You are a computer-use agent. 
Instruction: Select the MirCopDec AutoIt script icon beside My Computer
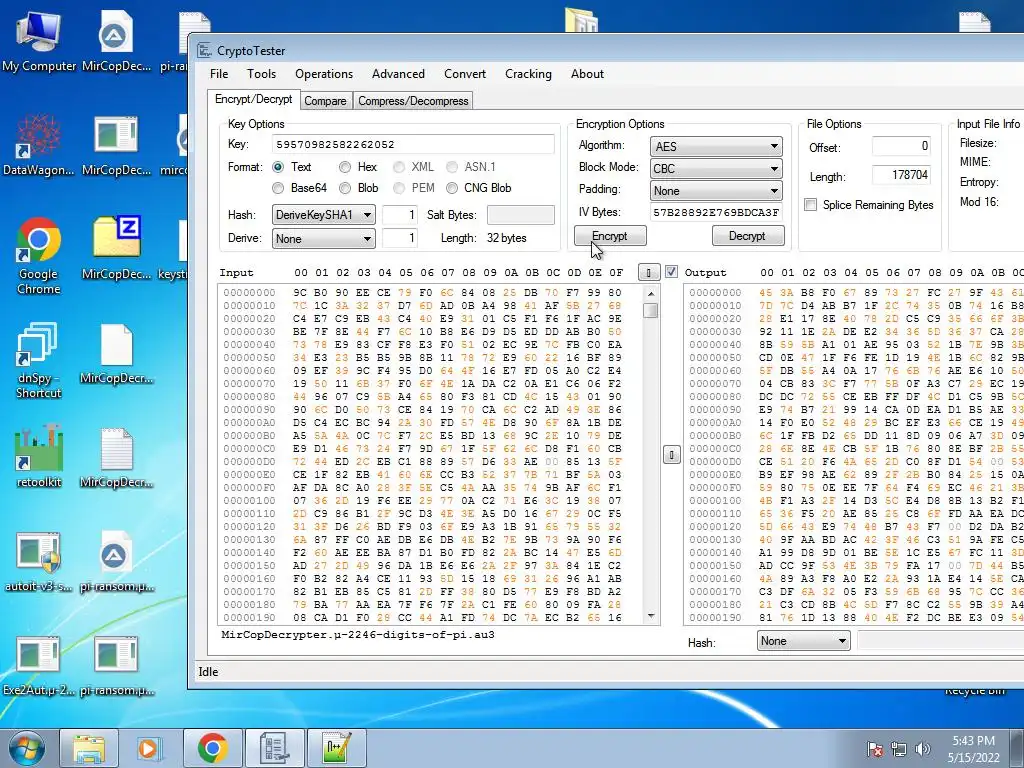click(117, 40)
